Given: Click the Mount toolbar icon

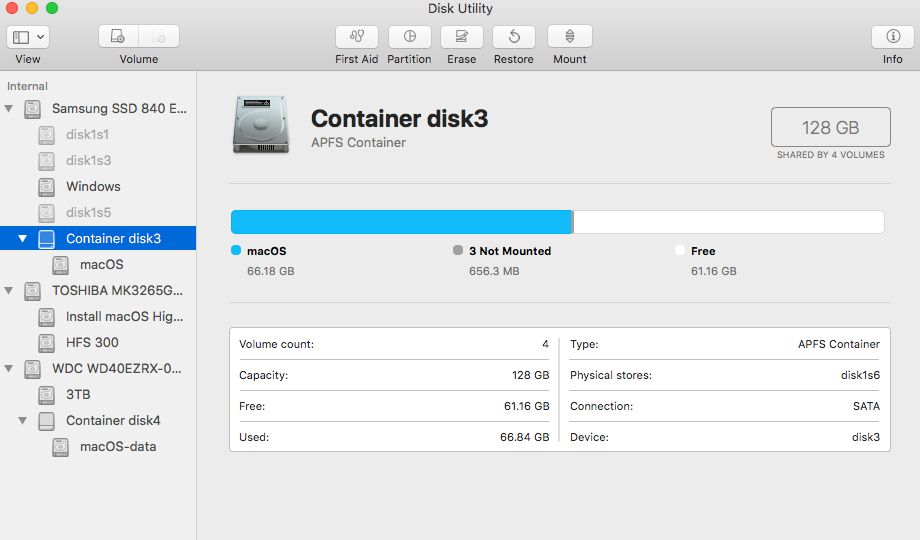Looking at the screenshot, I should click(570, 36).
